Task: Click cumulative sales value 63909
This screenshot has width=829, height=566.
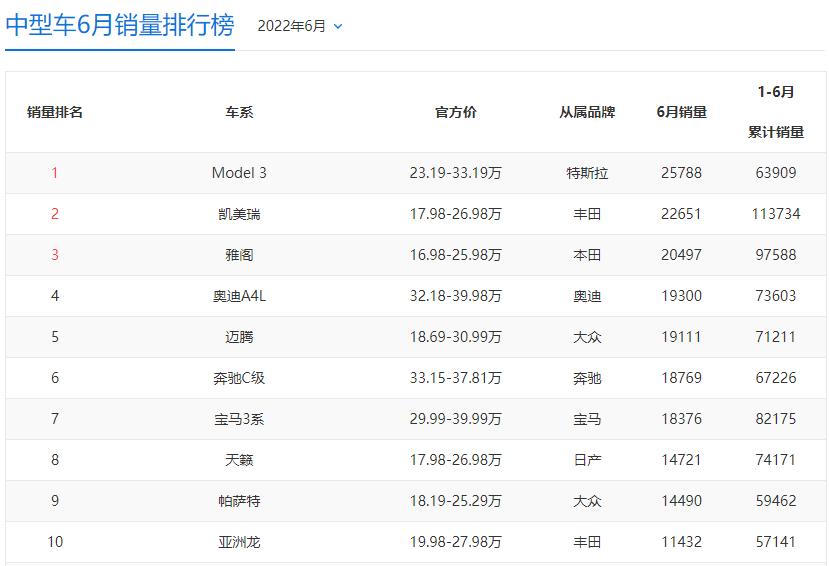Action: coord(776,173)
